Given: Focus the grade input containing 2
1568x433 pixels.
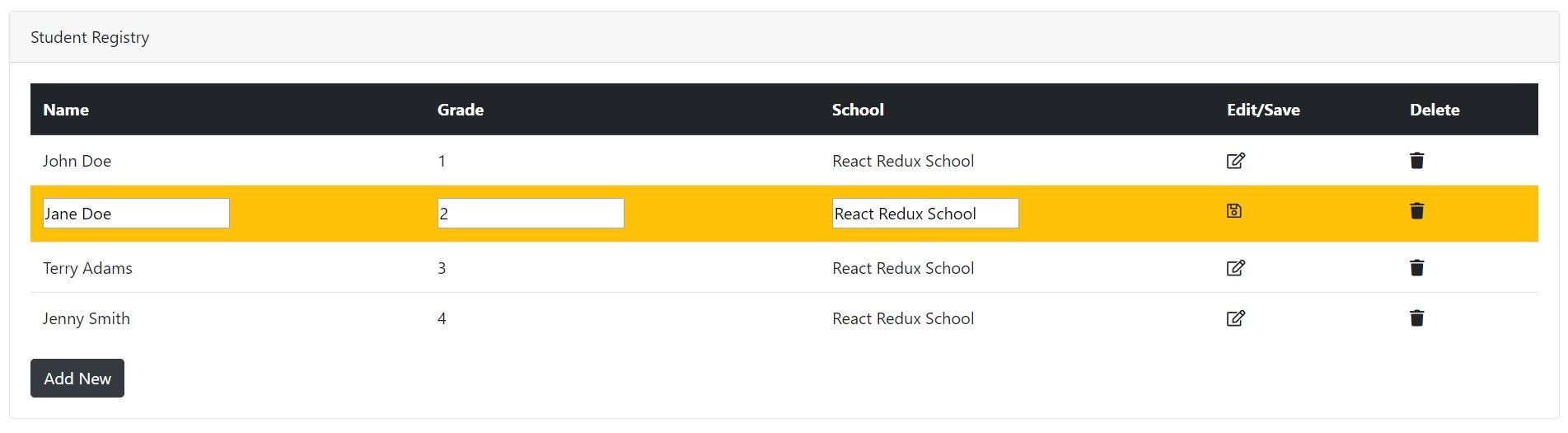Looking at the screenshot, I should pos(531,213).
